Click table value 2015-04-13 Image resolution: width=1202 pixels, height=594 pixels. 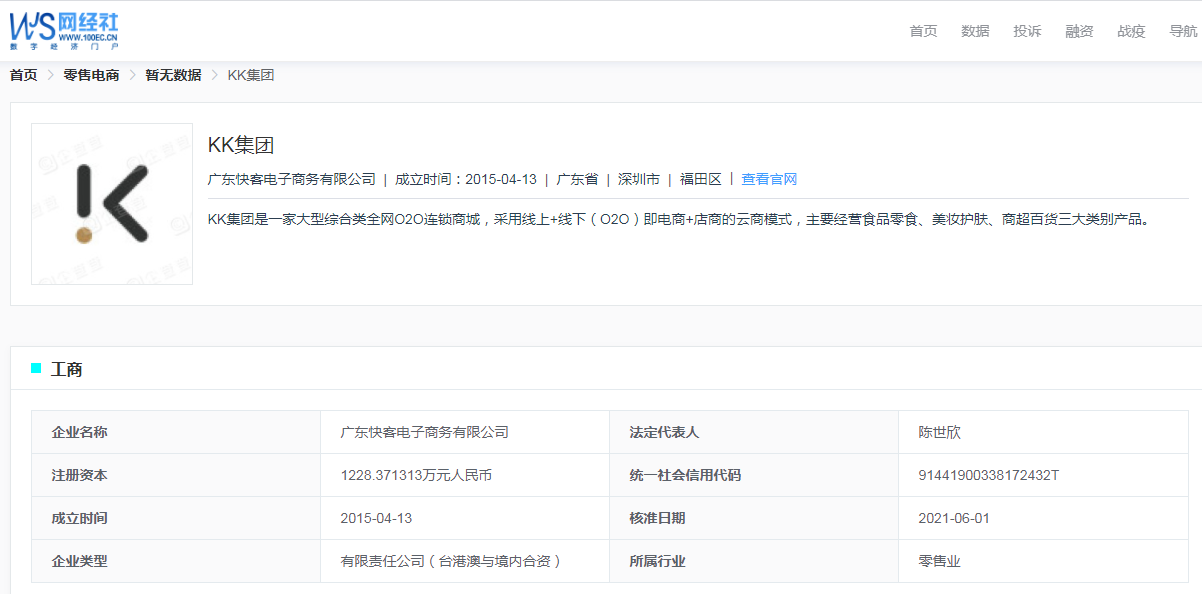click(376, 518)
